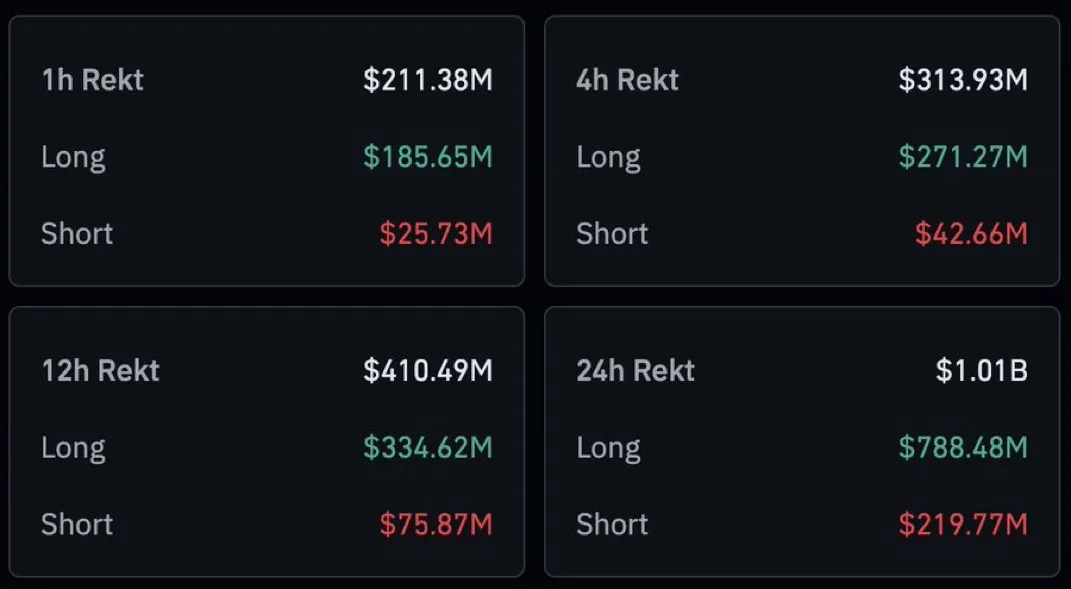This screenshot has width=1071, height=589.
Task: Click the Short label in 4h card
Action: (x=612, y=234)
